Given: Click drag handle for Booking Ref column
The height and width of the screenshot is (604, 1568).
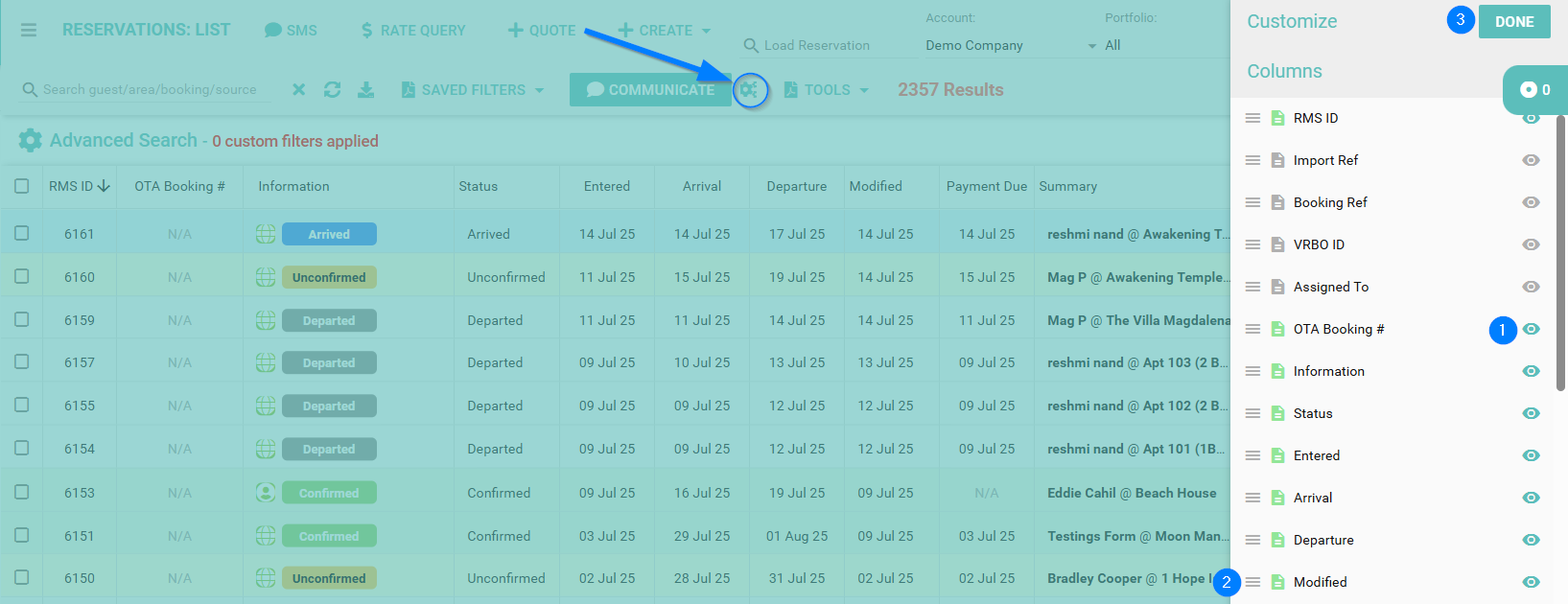Looking at the screenshot, I should [1252, 202].
